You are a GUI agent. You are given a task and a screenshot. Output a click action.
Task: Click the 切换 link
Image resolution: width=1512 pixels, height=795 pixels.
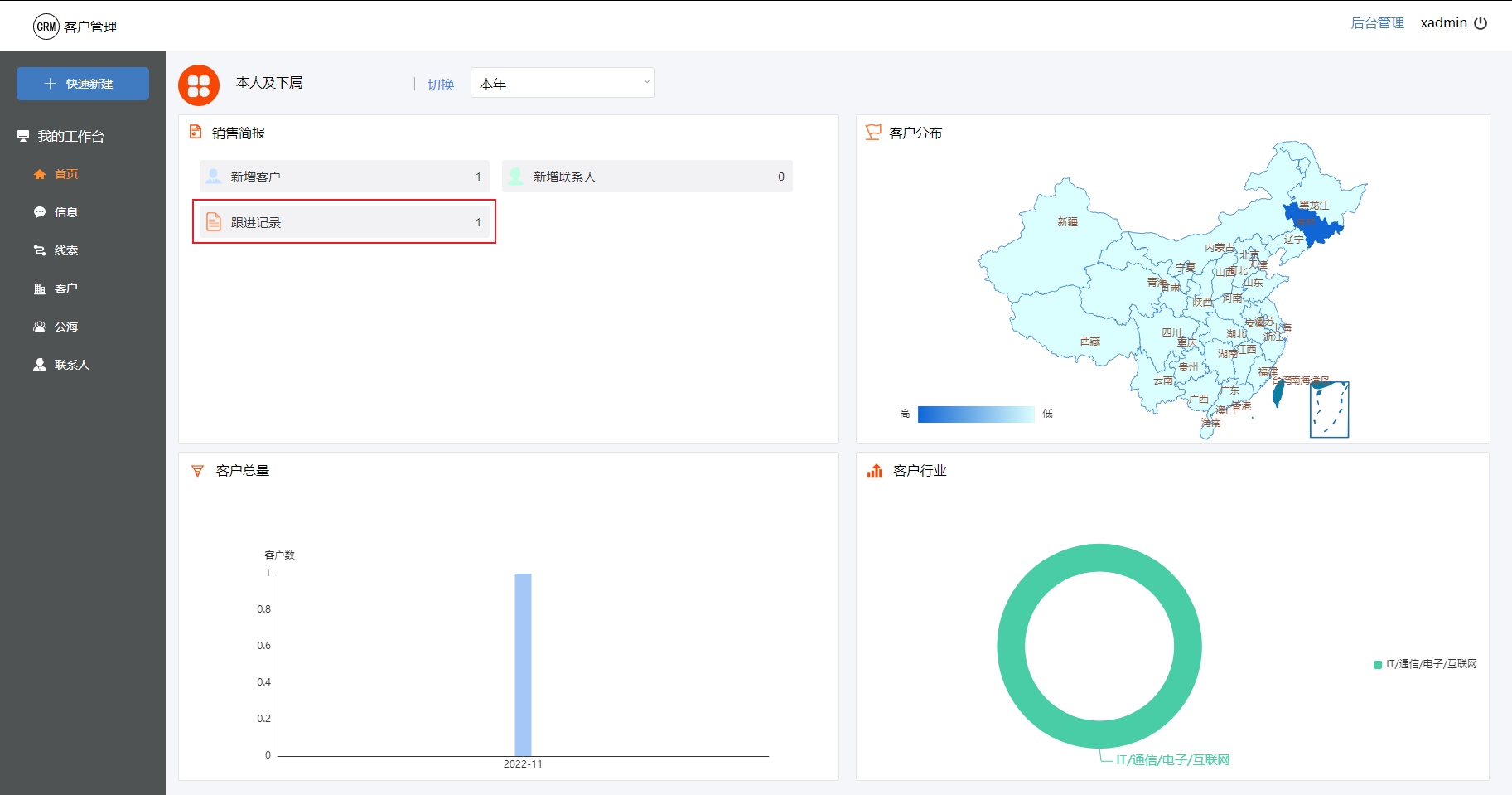[441, 85]
